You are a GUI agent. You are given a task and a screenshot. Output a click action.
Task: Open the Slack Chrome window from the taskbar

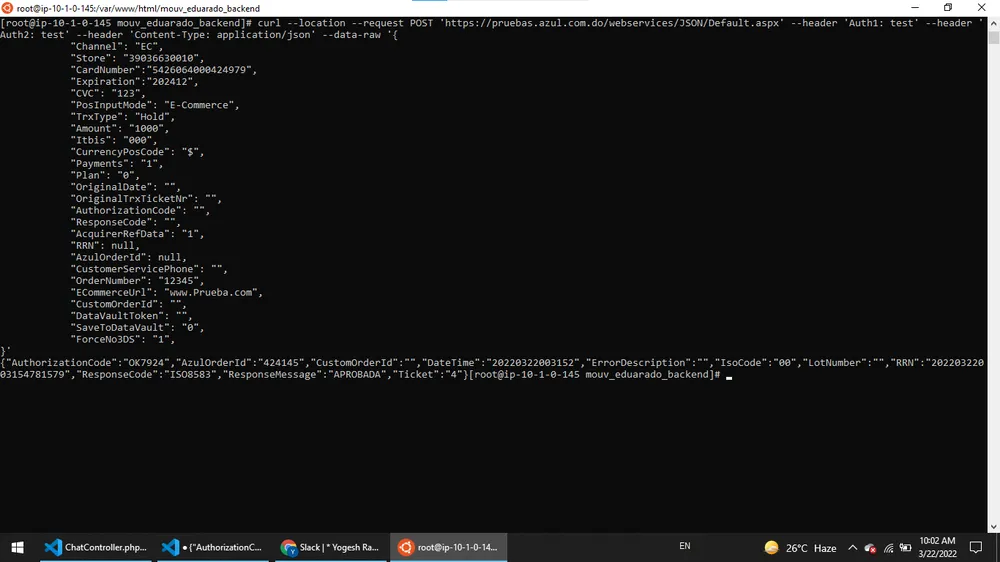330,547
